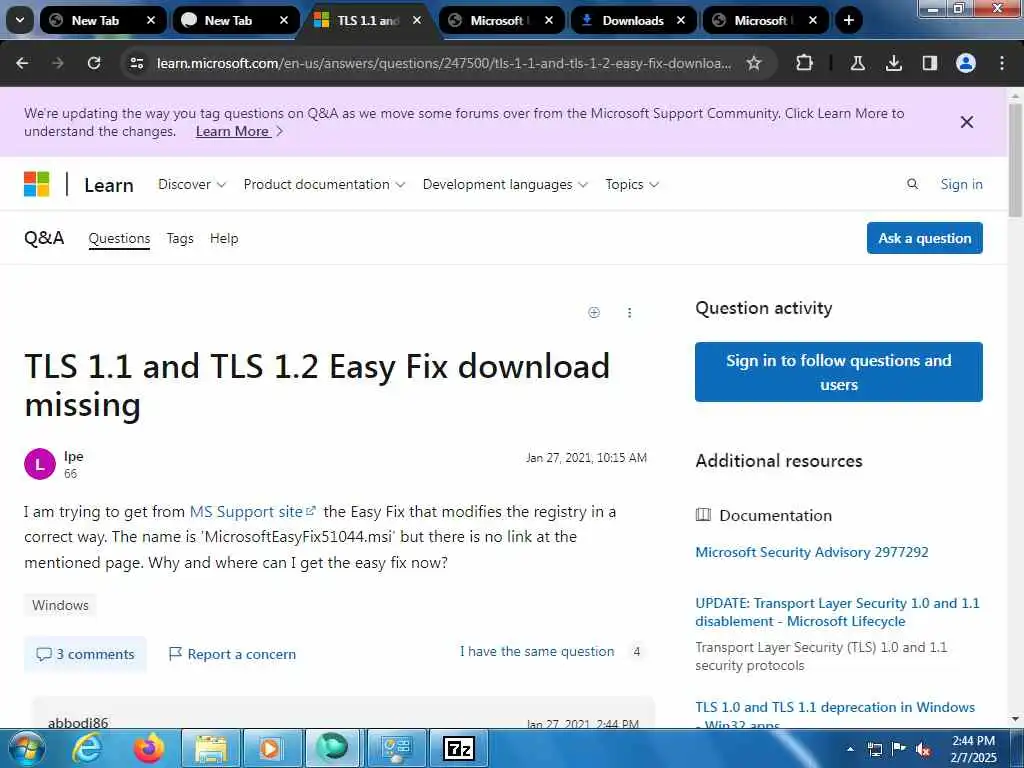Open the lpe user profile link
1024x768 pixels.
click(73, 456)
